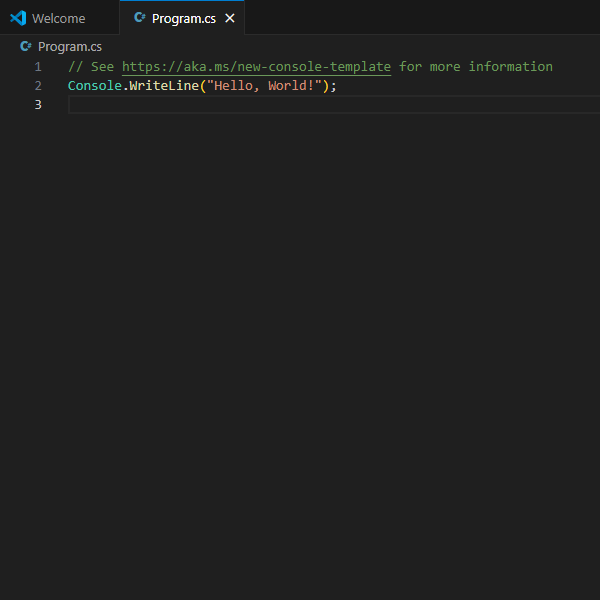Select the Program.cs tab title
Viewport: 600px width, 600px height.
[185, 18]
